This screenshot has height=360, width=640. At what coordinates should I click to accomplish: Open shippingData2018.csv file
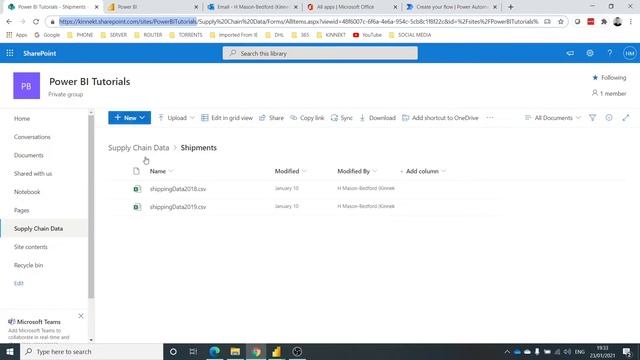[178, 189]
